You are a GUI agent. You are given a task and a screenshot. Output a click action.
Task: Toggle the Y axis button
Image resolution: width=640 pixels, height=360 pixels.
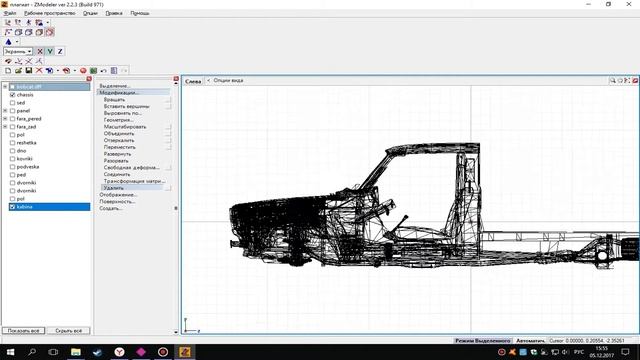coord(50,51)
